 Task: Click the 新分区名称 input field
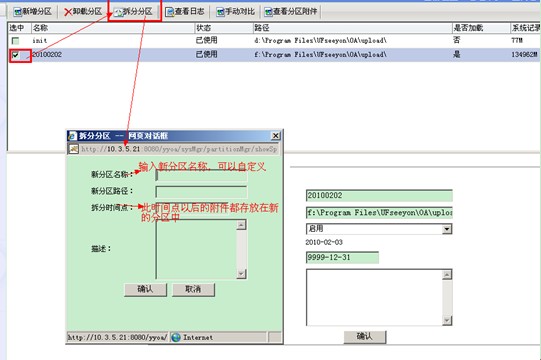click(x=201, y=175)
